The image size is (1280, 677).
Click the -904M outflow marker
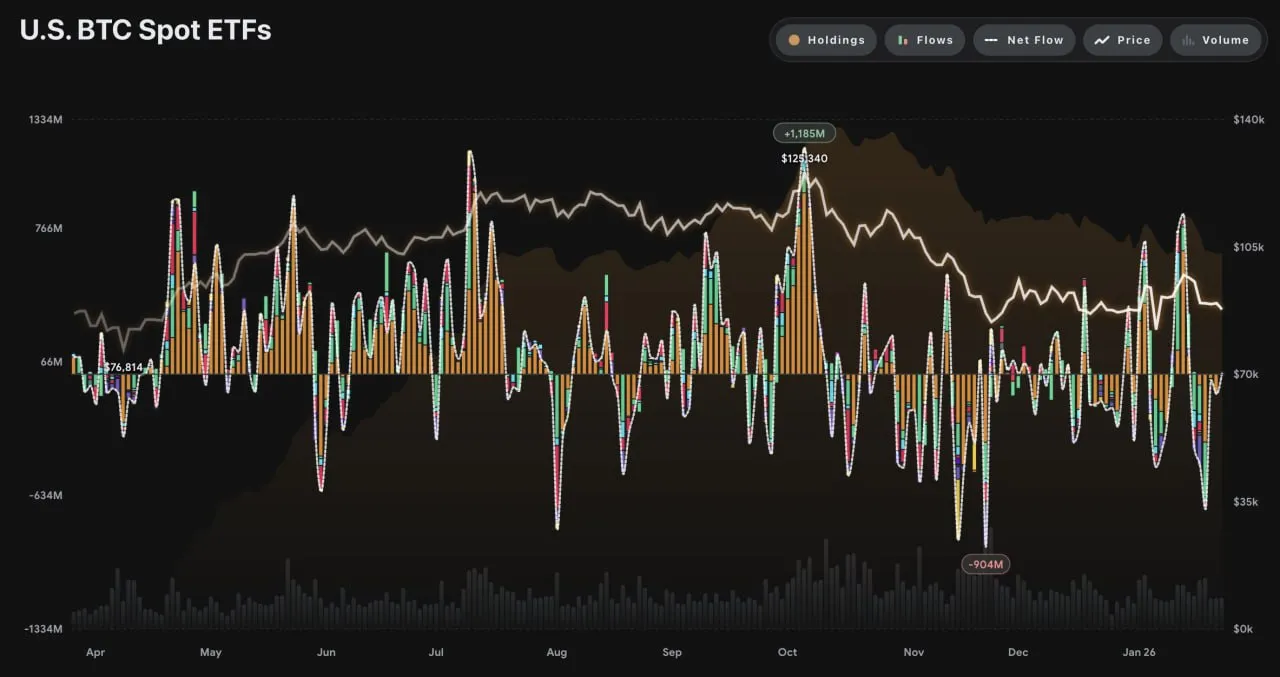[x=985, y=564]
